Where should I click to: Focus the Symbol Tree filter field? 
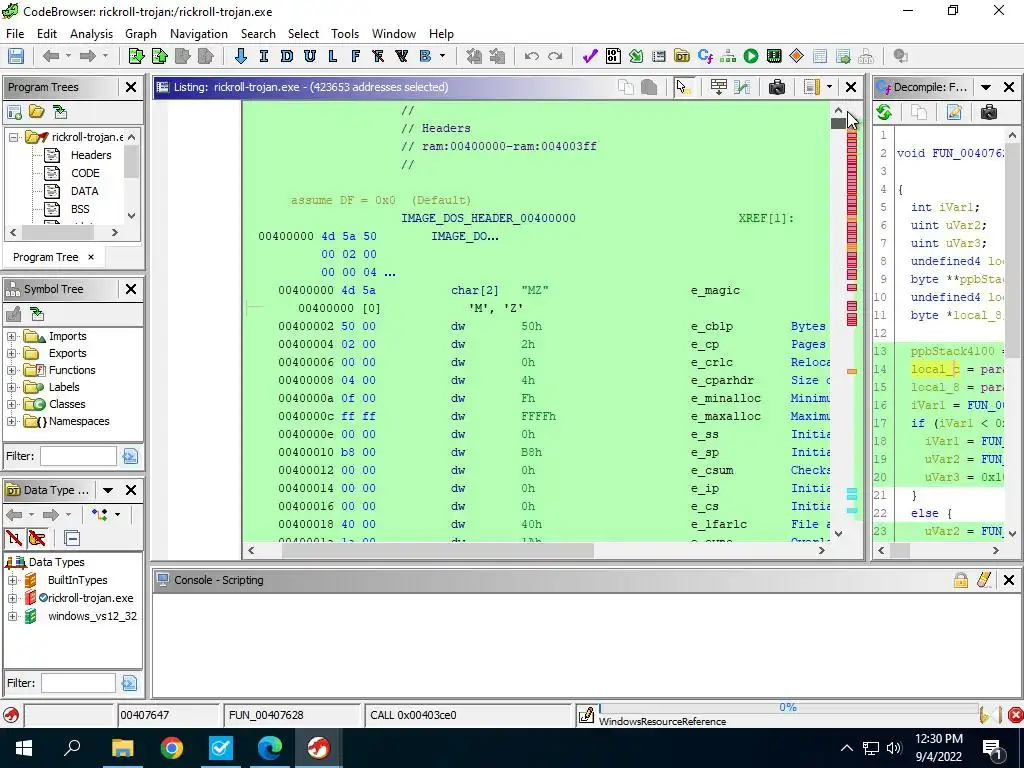pos(78,456)
